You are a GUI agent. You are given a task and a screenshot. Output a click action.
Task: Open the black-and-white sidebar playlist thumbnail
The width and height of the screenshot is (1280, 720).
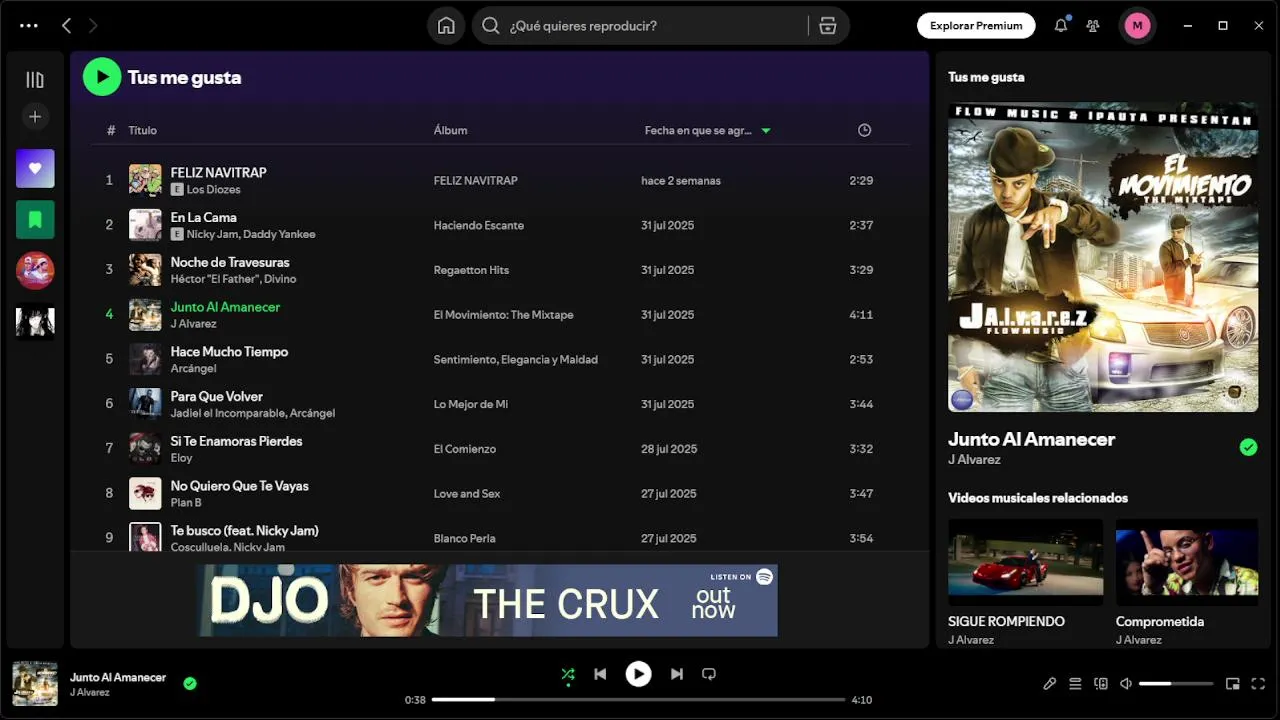tap(35, 322)
